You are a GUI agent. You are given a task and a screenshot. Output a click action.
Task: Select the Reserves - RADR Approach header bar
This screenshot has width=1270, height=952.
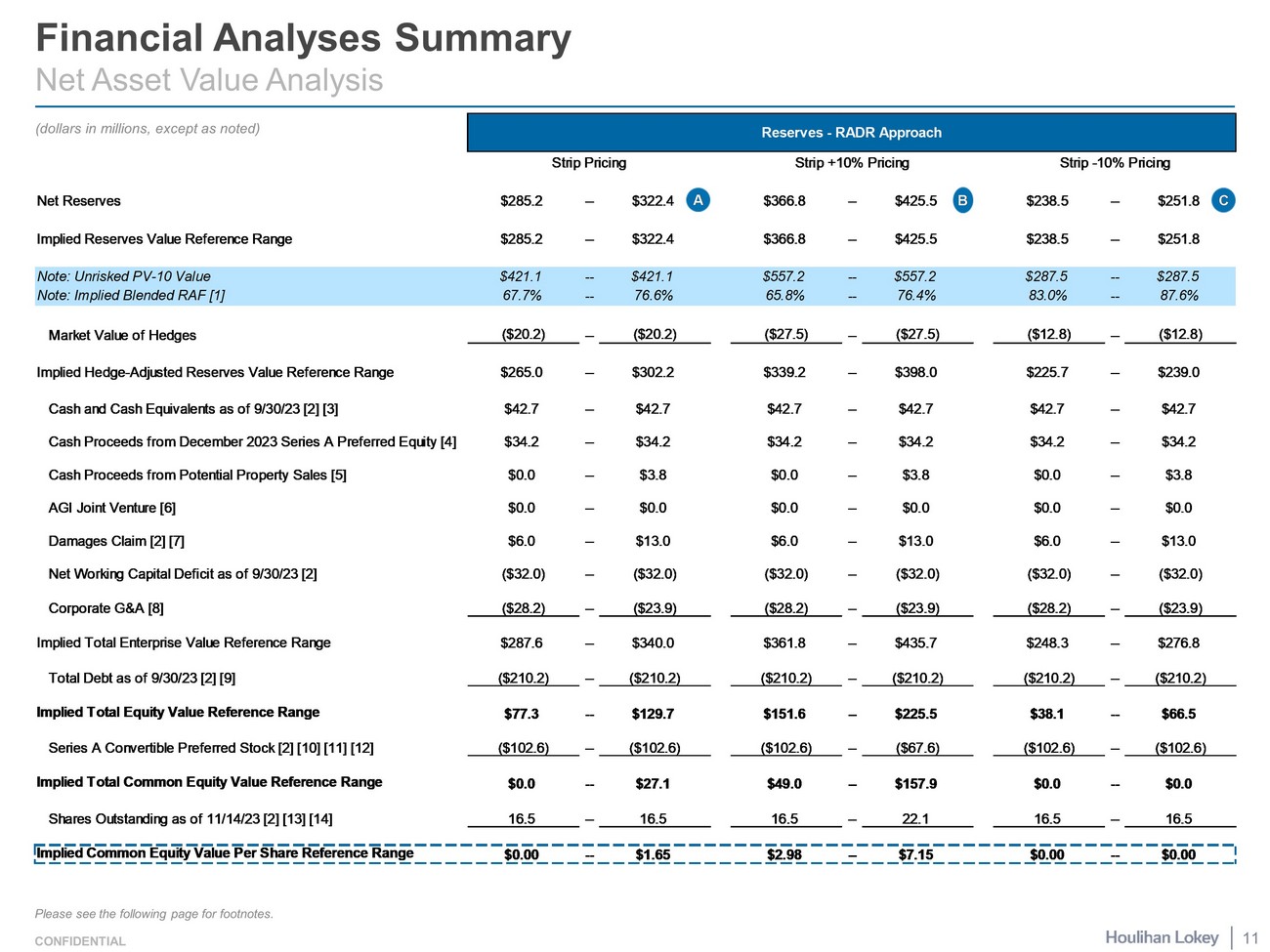pos(851,133)
